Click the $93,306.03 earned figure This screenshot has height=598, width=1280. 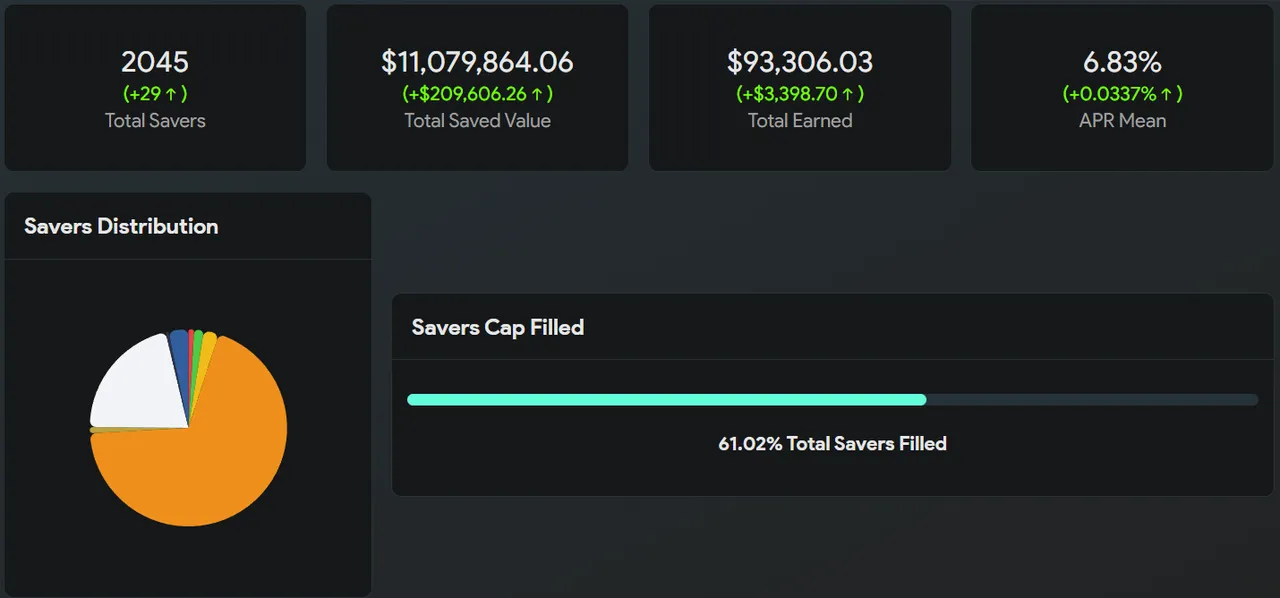[800, 62]
